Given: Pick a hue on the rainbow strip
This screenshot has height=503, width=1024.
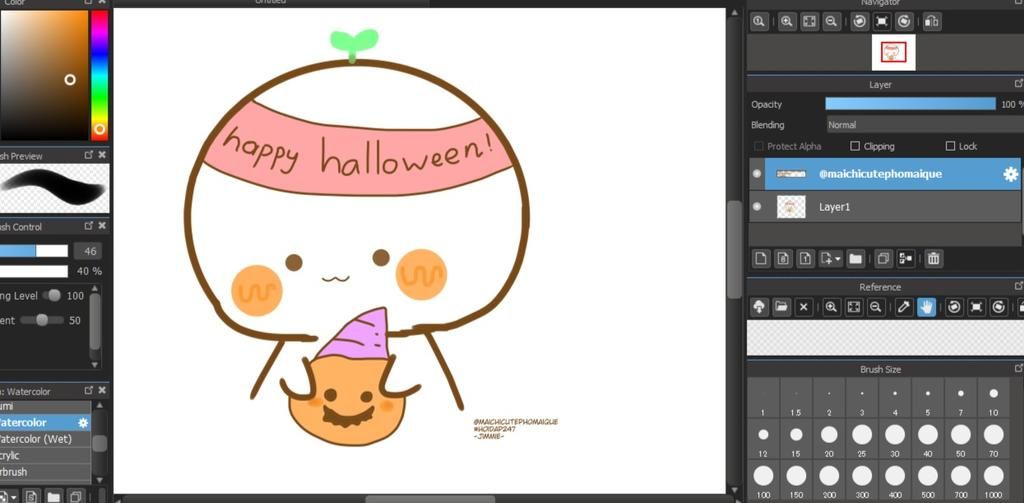Looking at the screenshot, I should tap(99, 74).
